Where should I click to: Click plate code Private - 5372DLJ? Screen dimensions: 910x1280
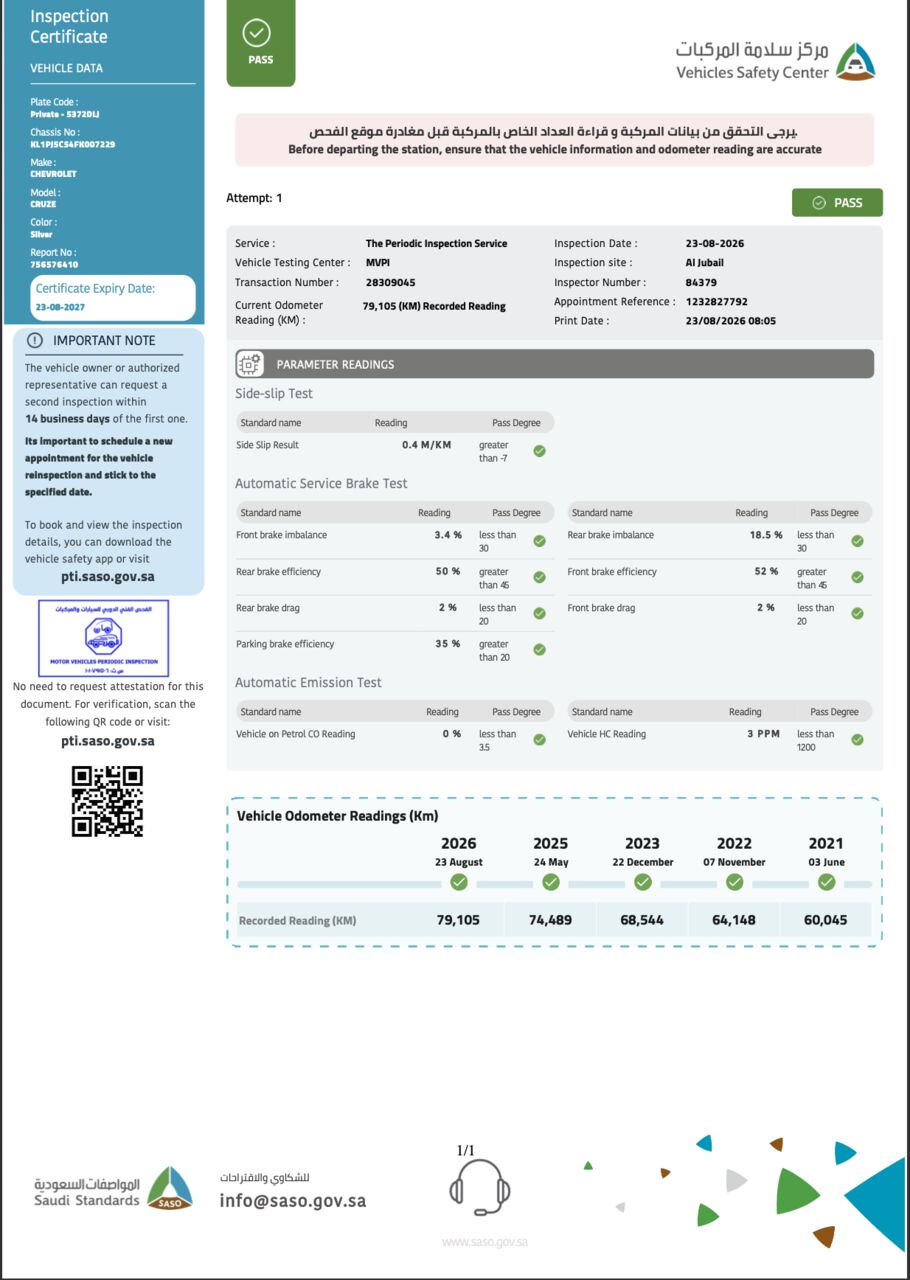point(65,114)
